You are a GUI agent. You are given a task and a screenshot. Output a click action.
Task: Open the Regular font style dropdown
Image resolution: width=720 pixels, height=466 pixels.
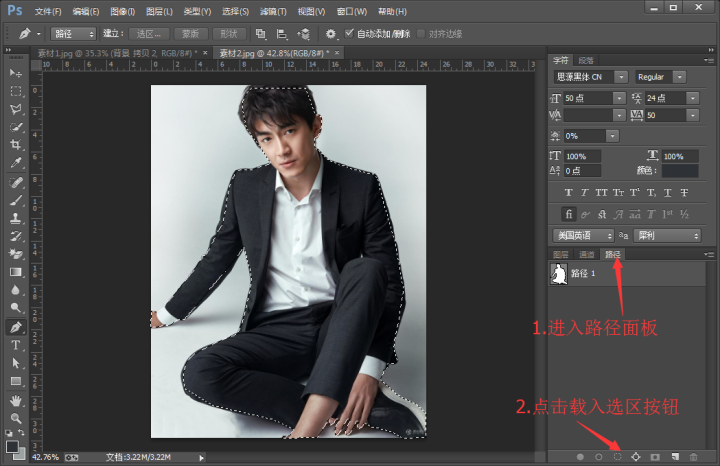point(680,77)
